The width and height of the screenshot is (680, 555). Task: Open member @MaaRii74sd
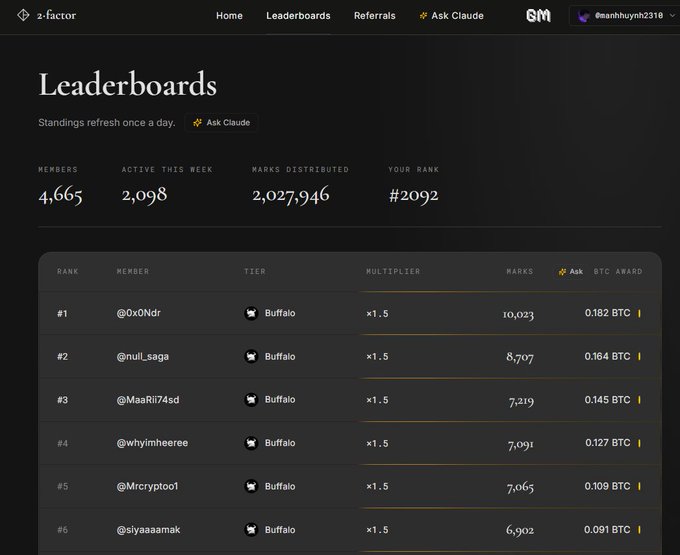tap(148, 399)
